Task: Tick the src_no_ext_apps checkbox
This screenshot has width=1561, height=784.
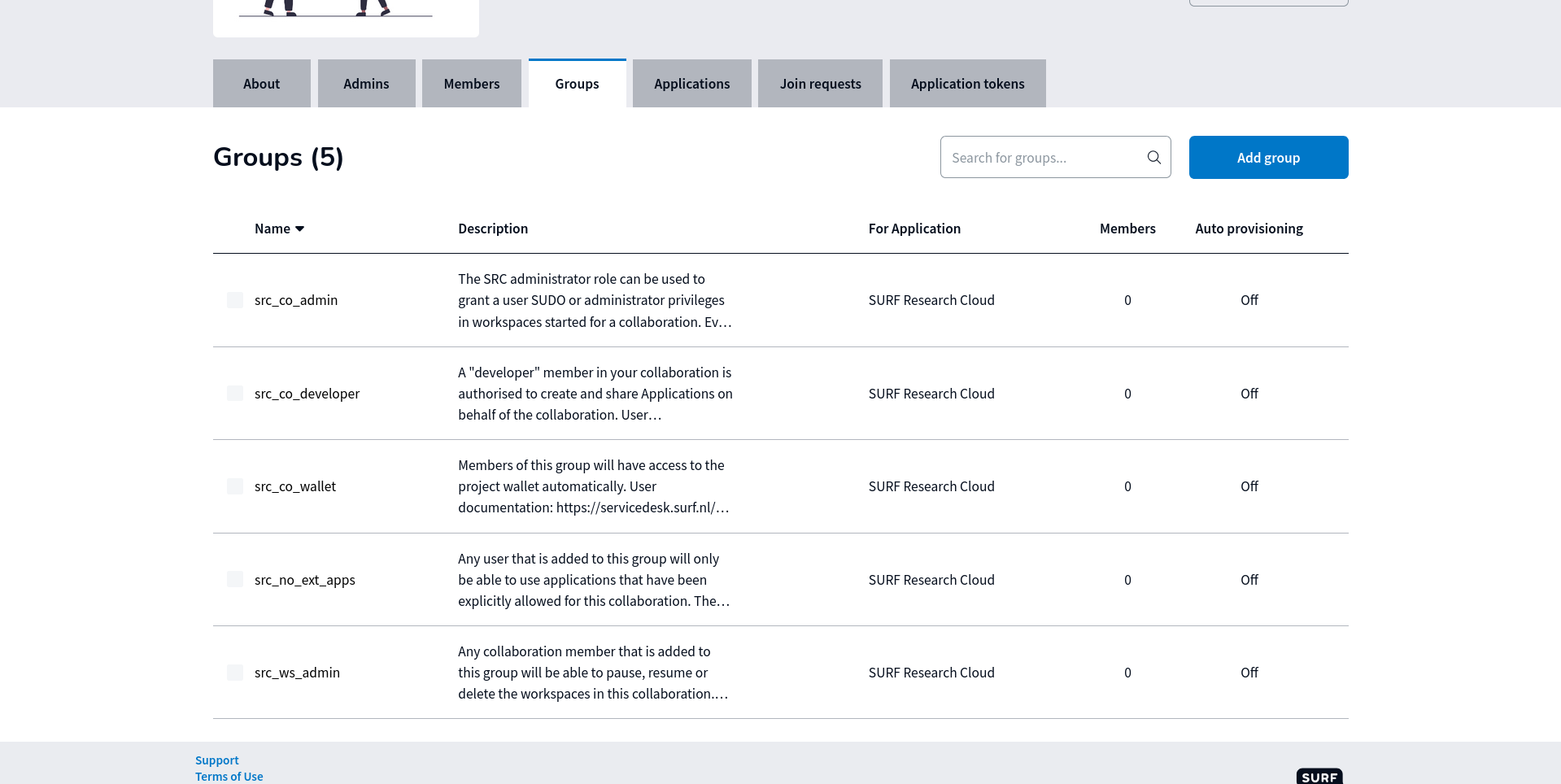Action: click(x=235, y=580)
